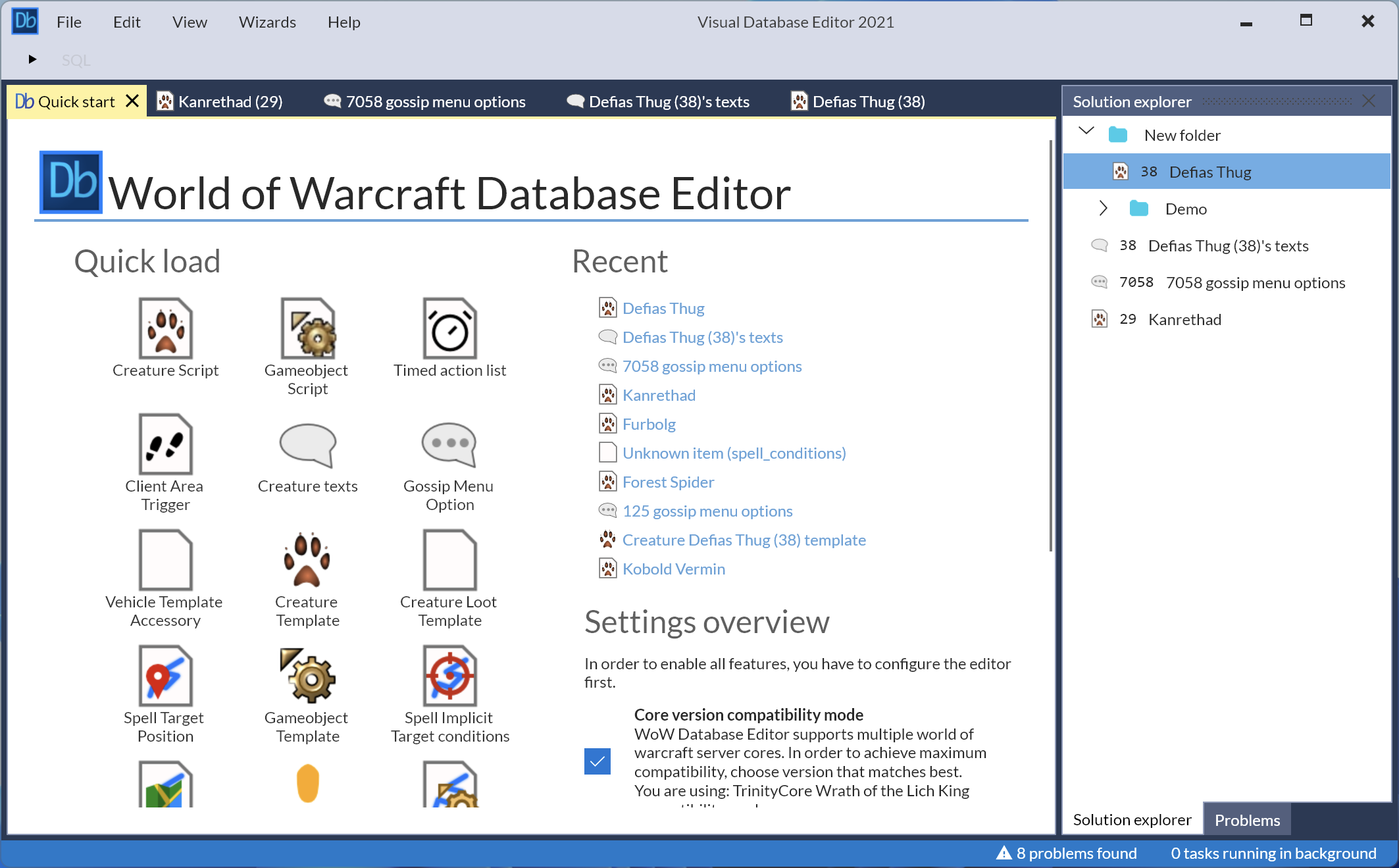Open the Forest Spider recent item

667,481
